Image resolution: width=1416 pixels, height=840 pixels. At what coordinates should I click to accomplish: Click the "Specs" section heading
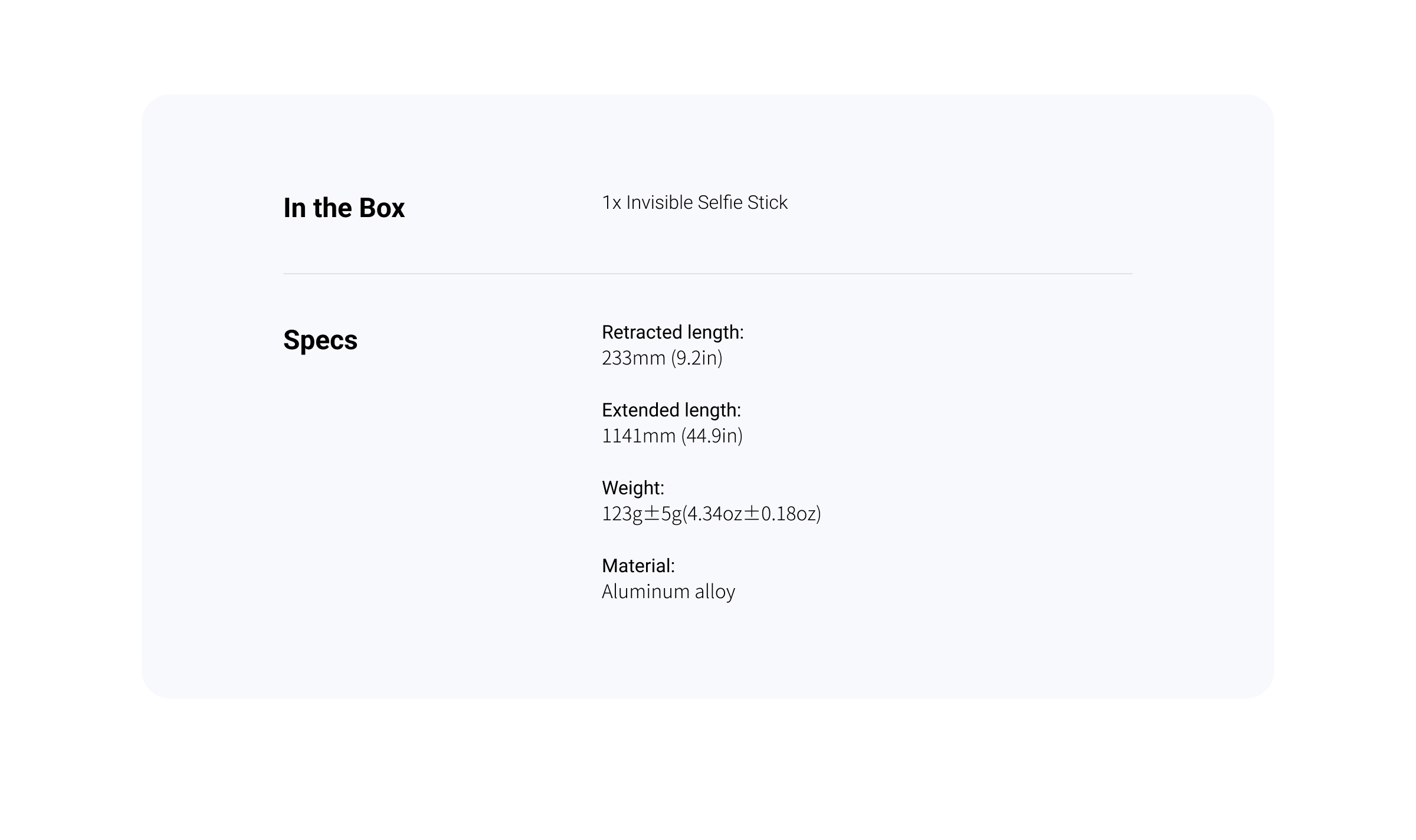pyautogui.click(x=320, y=340)
